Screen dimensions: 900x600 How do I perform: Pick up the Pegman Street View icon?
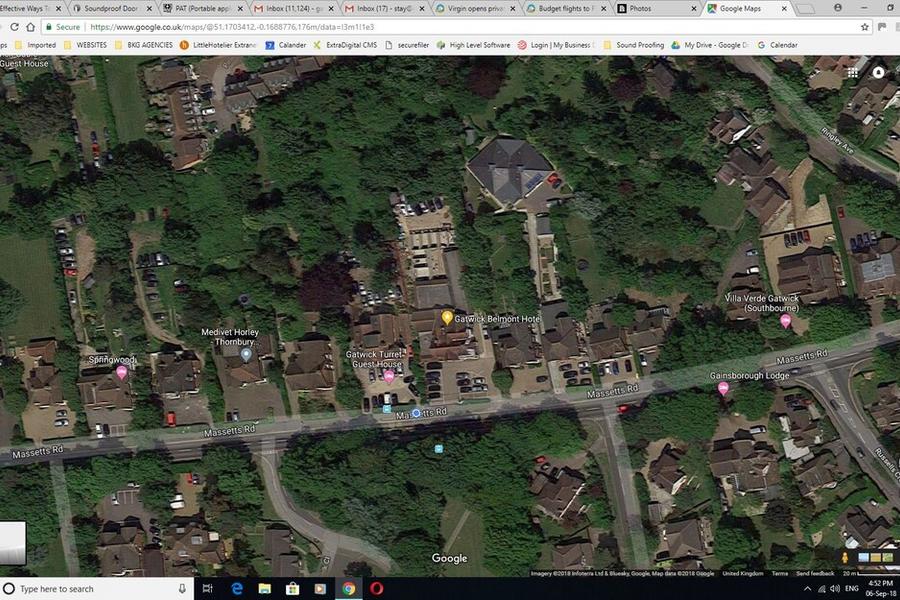846,557
